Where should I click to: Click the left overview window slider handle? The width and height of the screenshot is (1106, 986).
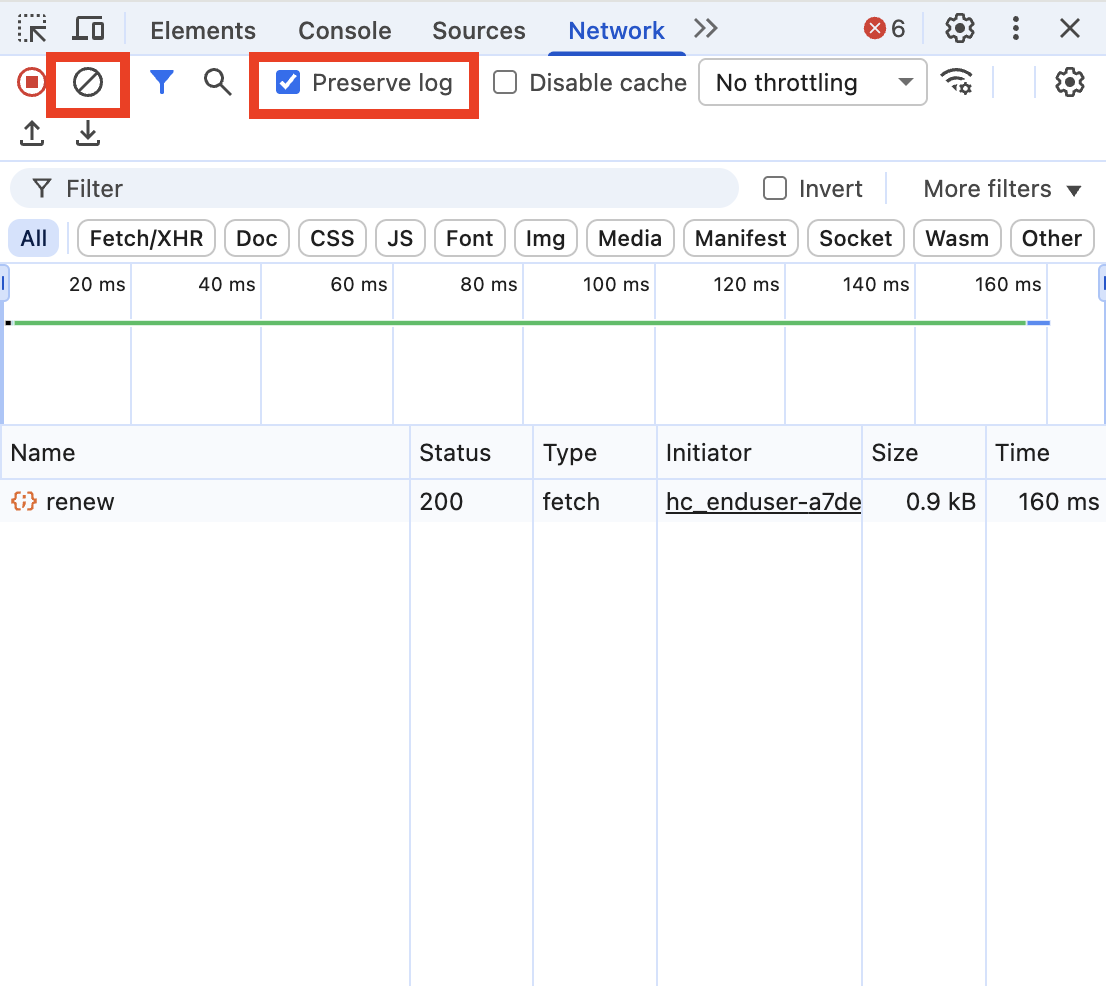pyautogui.click(x=4, y=284)
